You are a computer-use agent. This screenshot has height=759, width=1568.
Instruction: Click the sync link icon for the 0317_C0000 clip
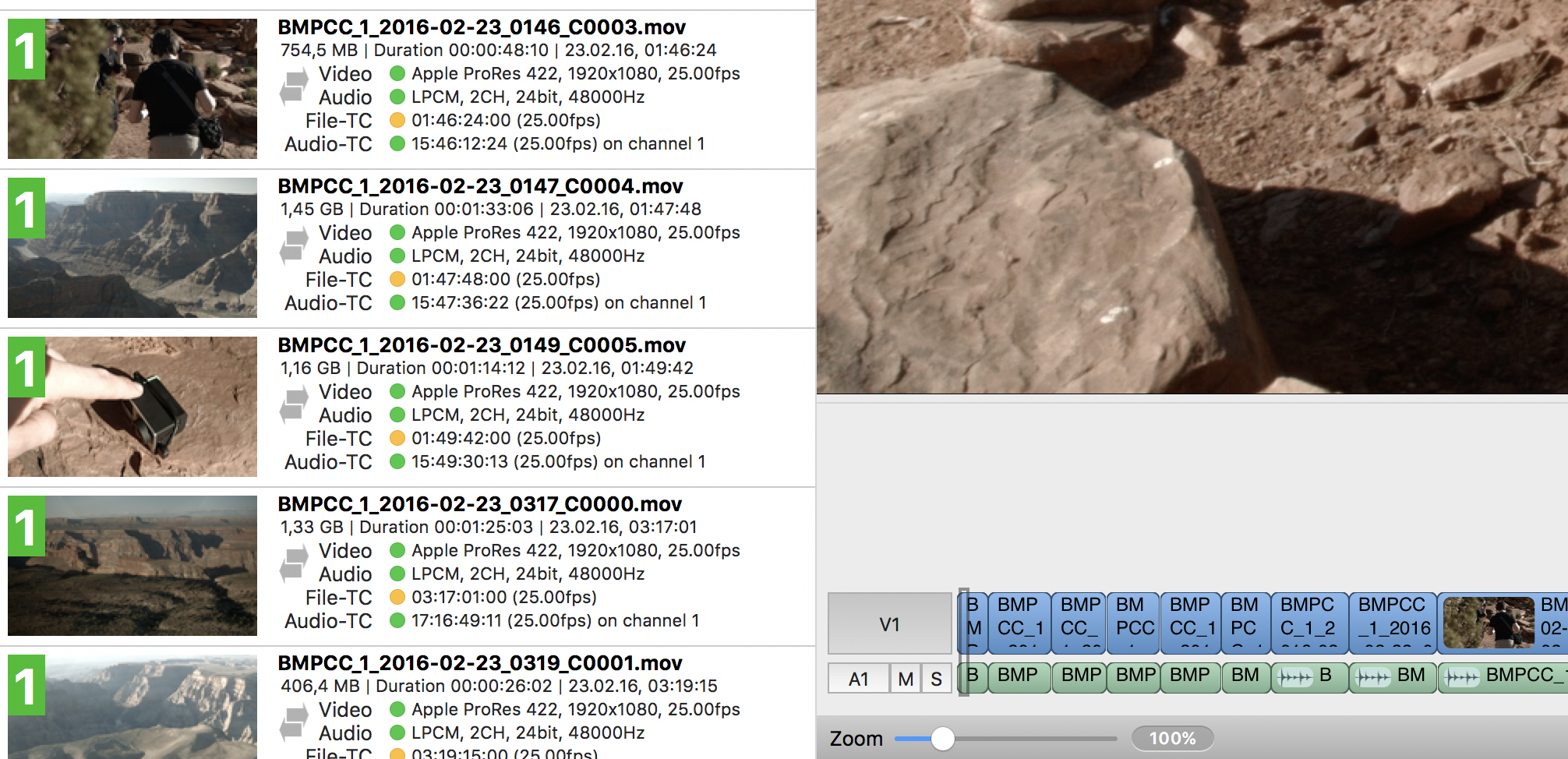pyautogui.click(x=294, y=563)
